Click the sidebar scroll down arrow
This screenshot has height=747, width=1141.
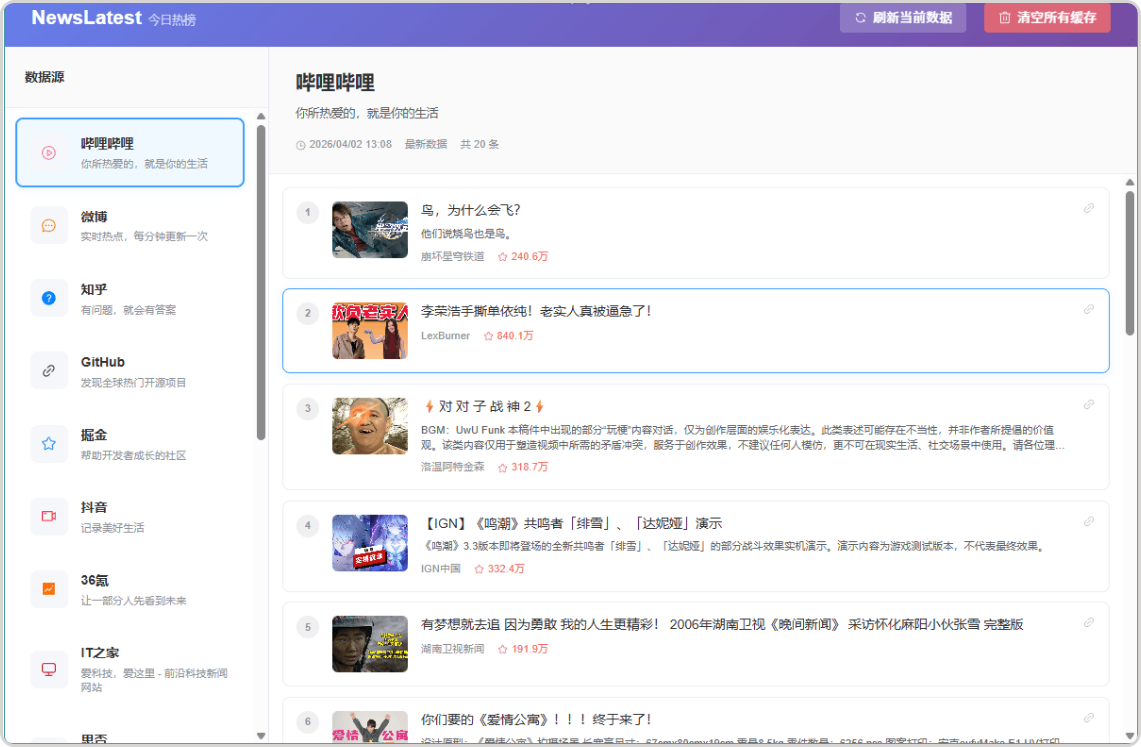coord(261,736)
